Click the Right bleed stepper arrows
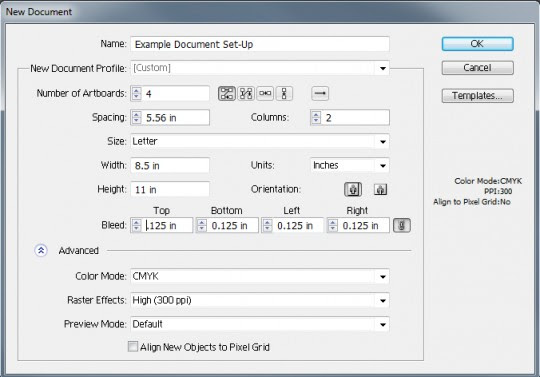The width and height of the screenshot is (540, 377). tap(333, 226)
